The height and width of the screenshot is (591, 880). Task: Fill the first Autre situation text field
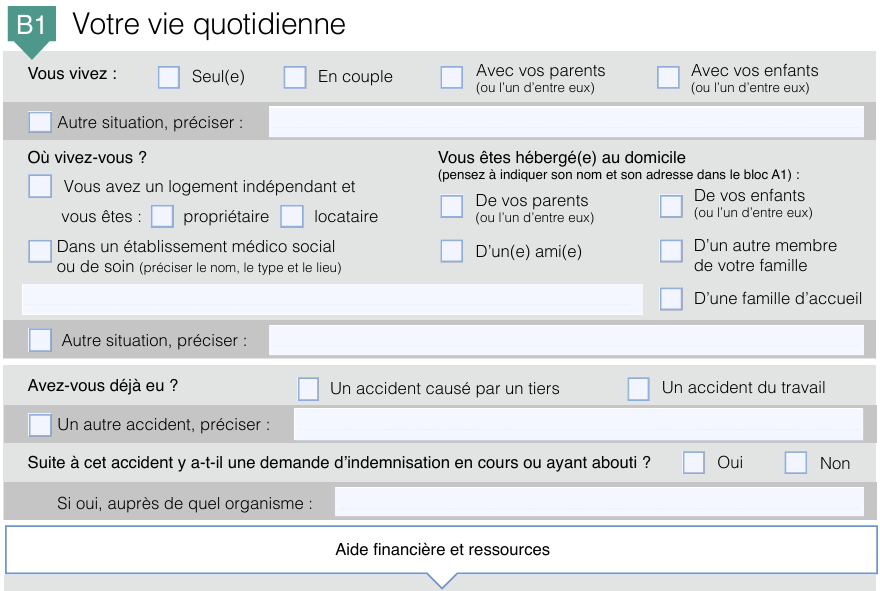566,122
